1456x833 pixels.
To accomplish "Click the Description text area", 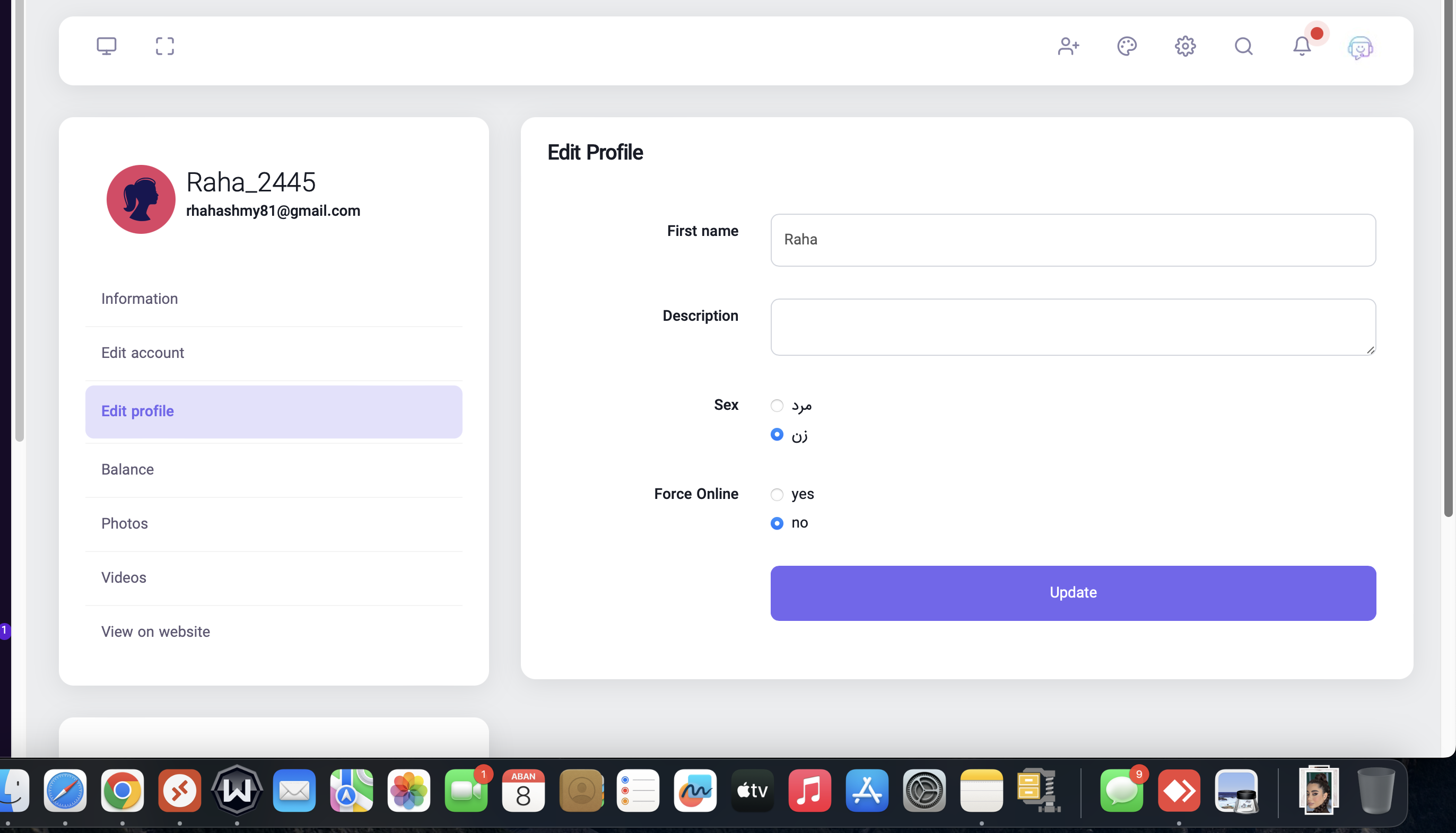I will (1073, 327).
